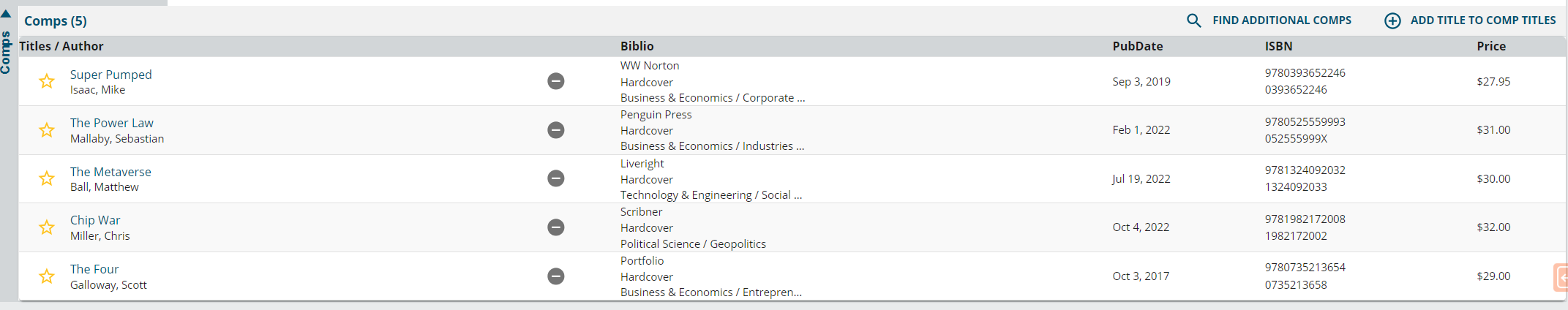The image size is (1568, 310).
Task: Star The Four by Scott Galloway
Action: pos(47,276)
